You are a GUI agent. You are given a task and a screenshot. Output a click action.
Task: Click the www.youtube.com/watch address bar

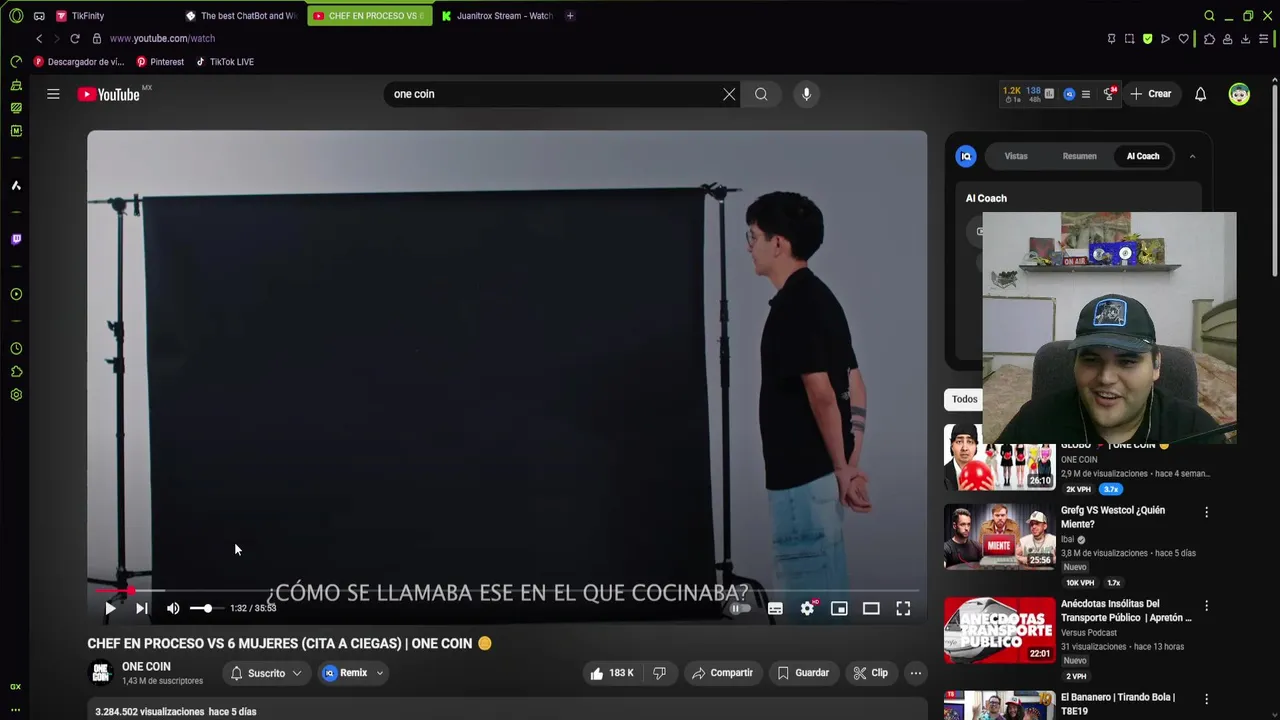[162, 38]
